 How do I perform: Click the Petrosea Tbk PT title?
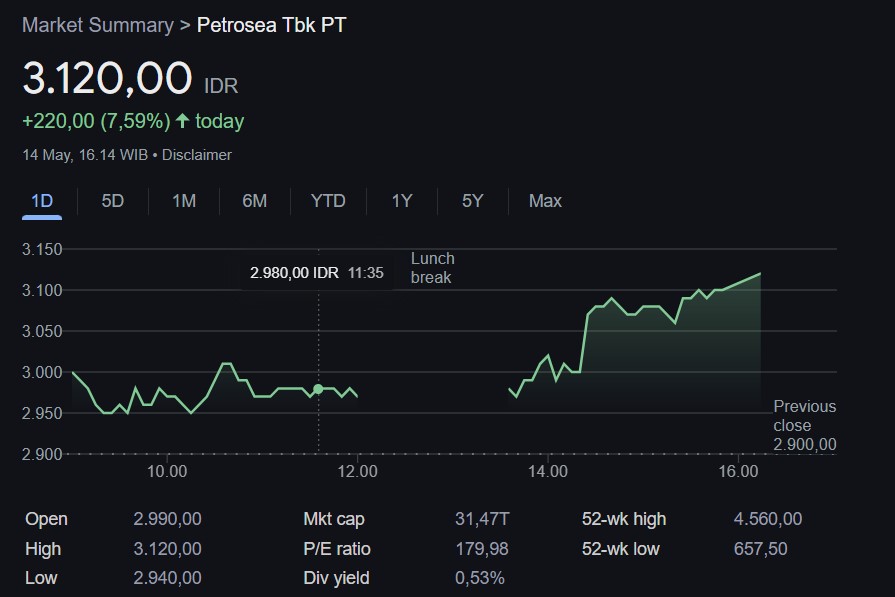coord(272,25)
